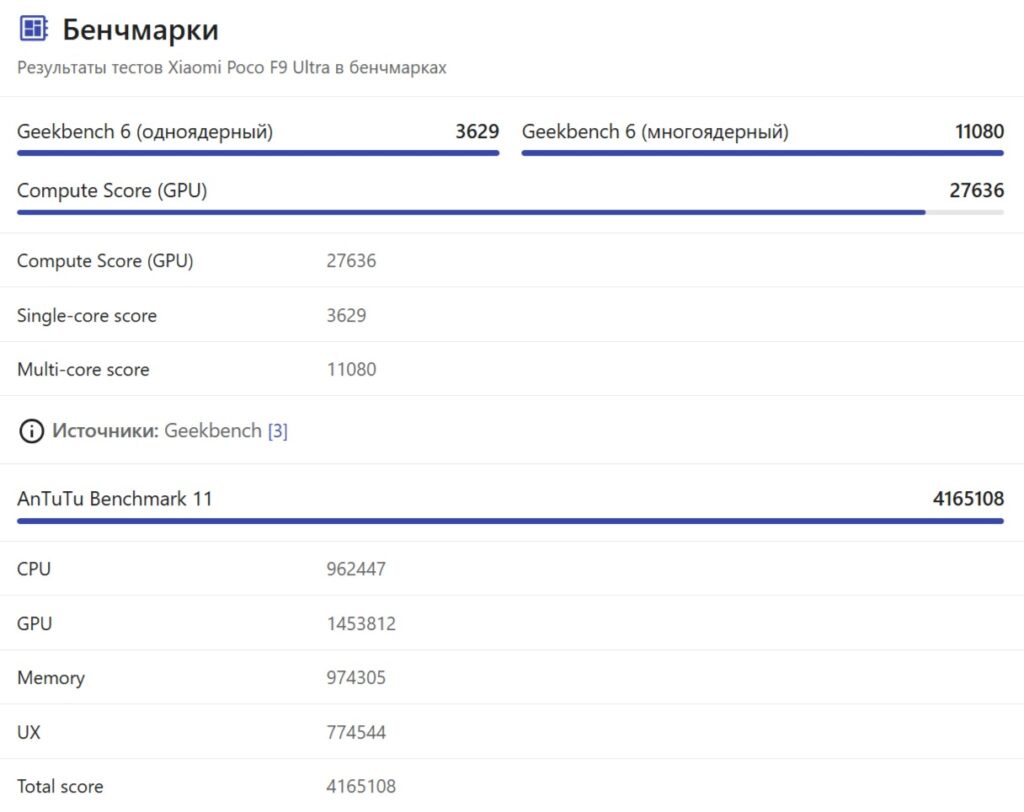Screen dimensions: 1024x812
Task: Click the 'Источники:' label text
Action: click(105, 431)
